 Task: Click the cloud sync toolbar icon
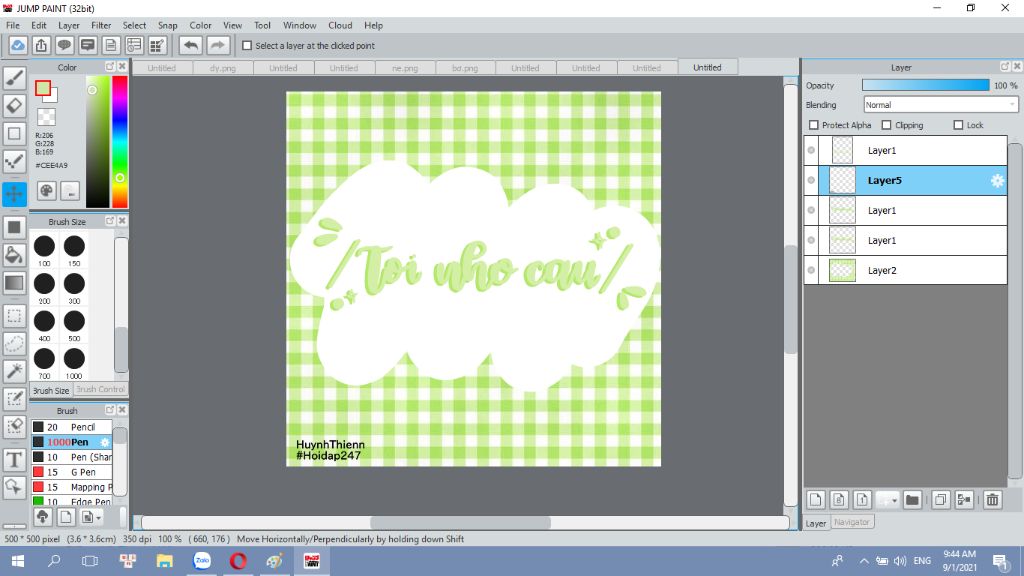(x=18, y=46)
